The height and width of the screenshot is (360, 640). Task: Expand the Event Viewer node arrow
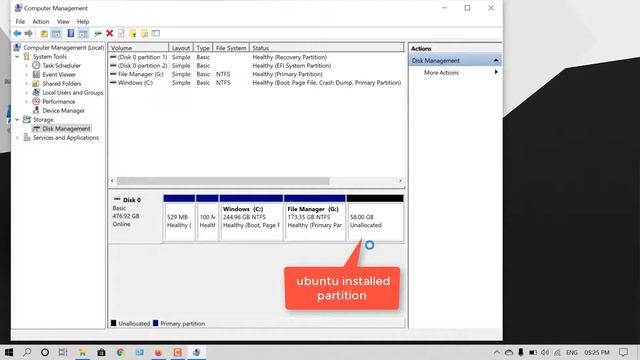coord(27,74)
